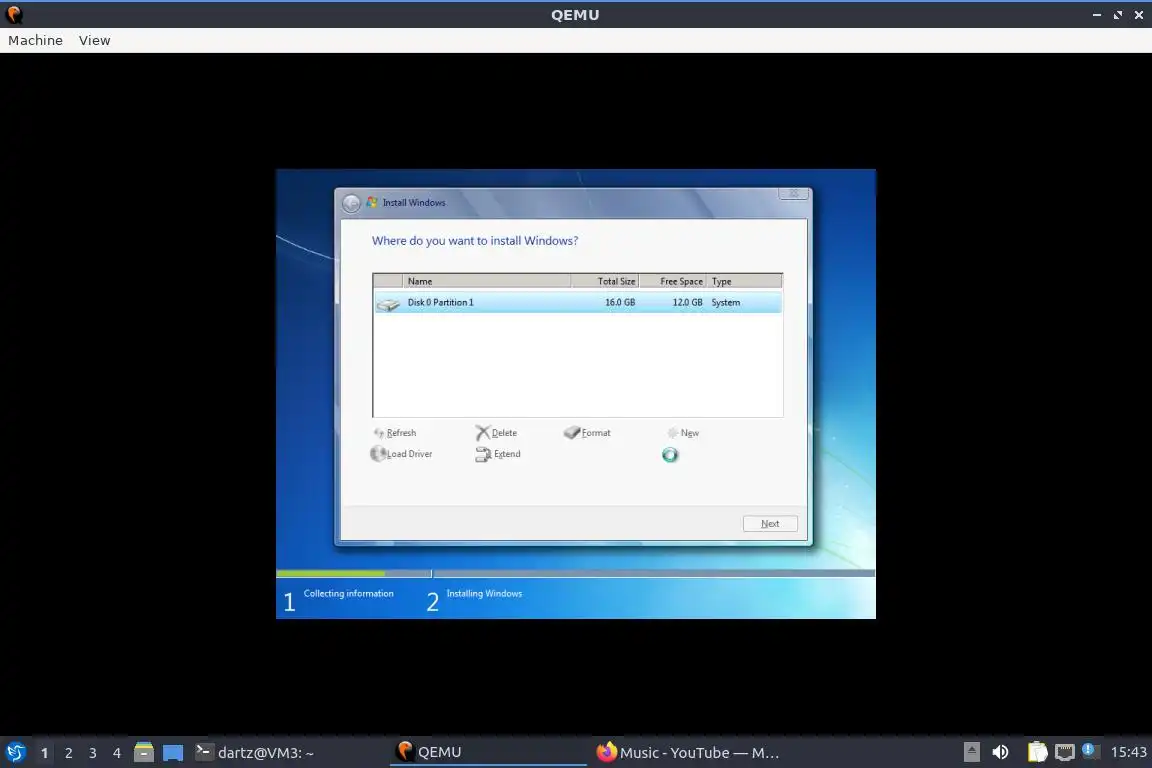Click the Next button in the installer
1152x768 pixels.
point(770,523)
